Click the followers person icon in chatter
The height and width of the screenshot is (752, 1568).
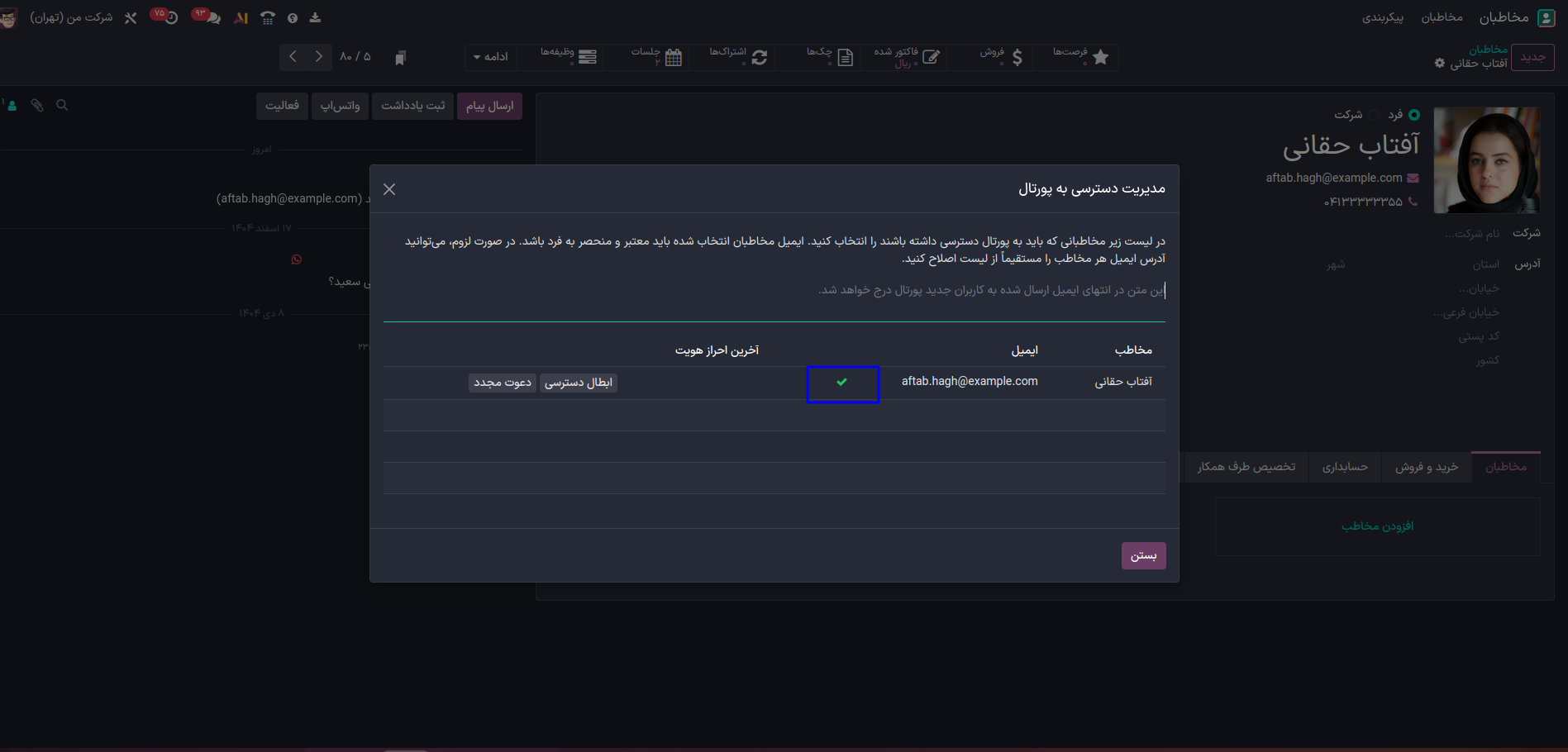(x=11, y=105)
